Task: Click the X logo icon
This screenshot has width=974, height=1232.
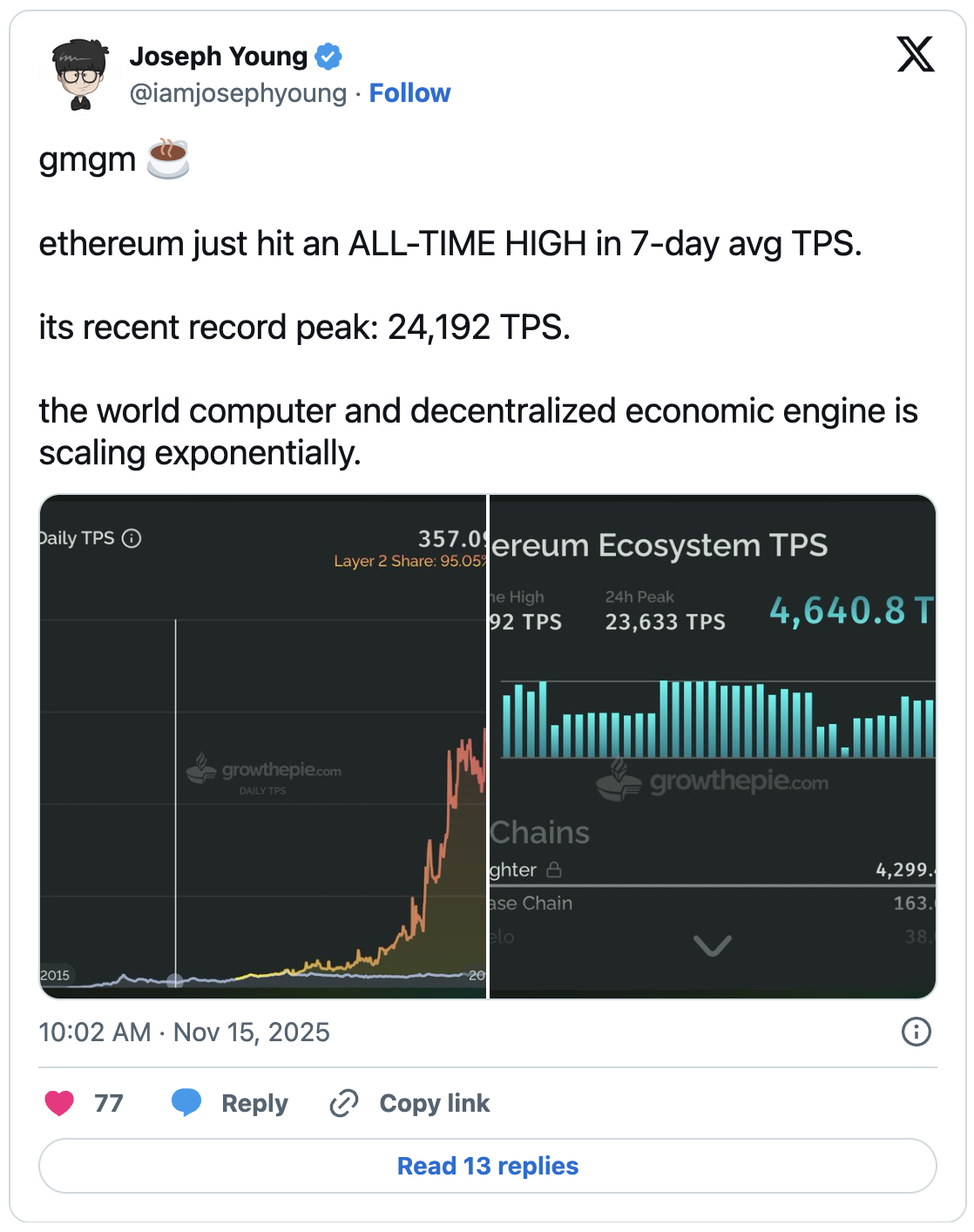Action: pos(916,55)
